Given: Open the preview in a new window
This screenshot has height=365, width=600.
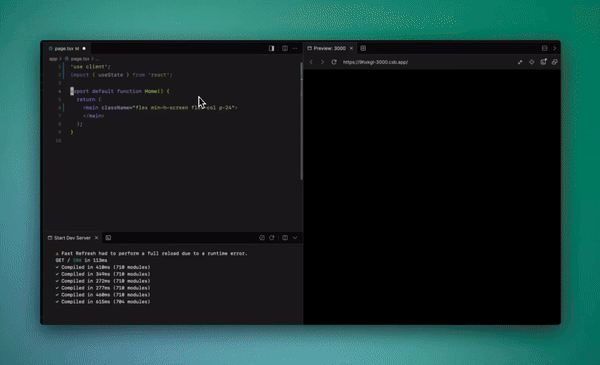Looking at the screenshot, I should [554, 62].
